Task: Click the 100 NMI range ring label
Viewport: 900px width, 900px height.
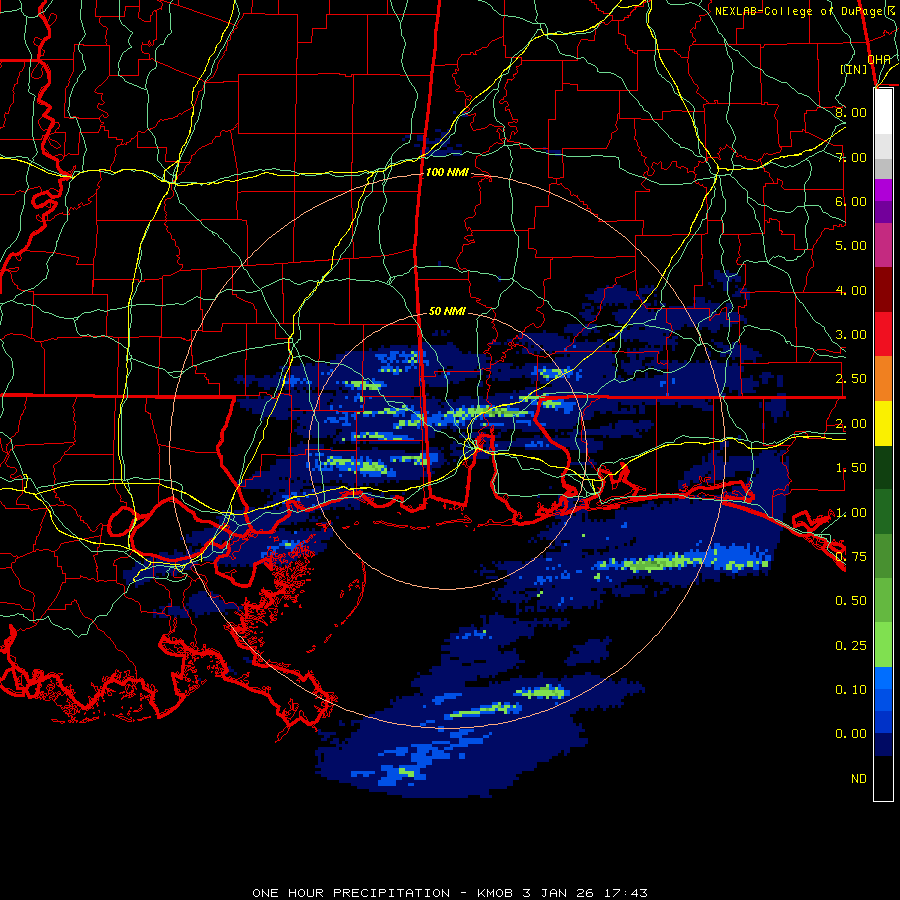Action: [x=447, y=172]
